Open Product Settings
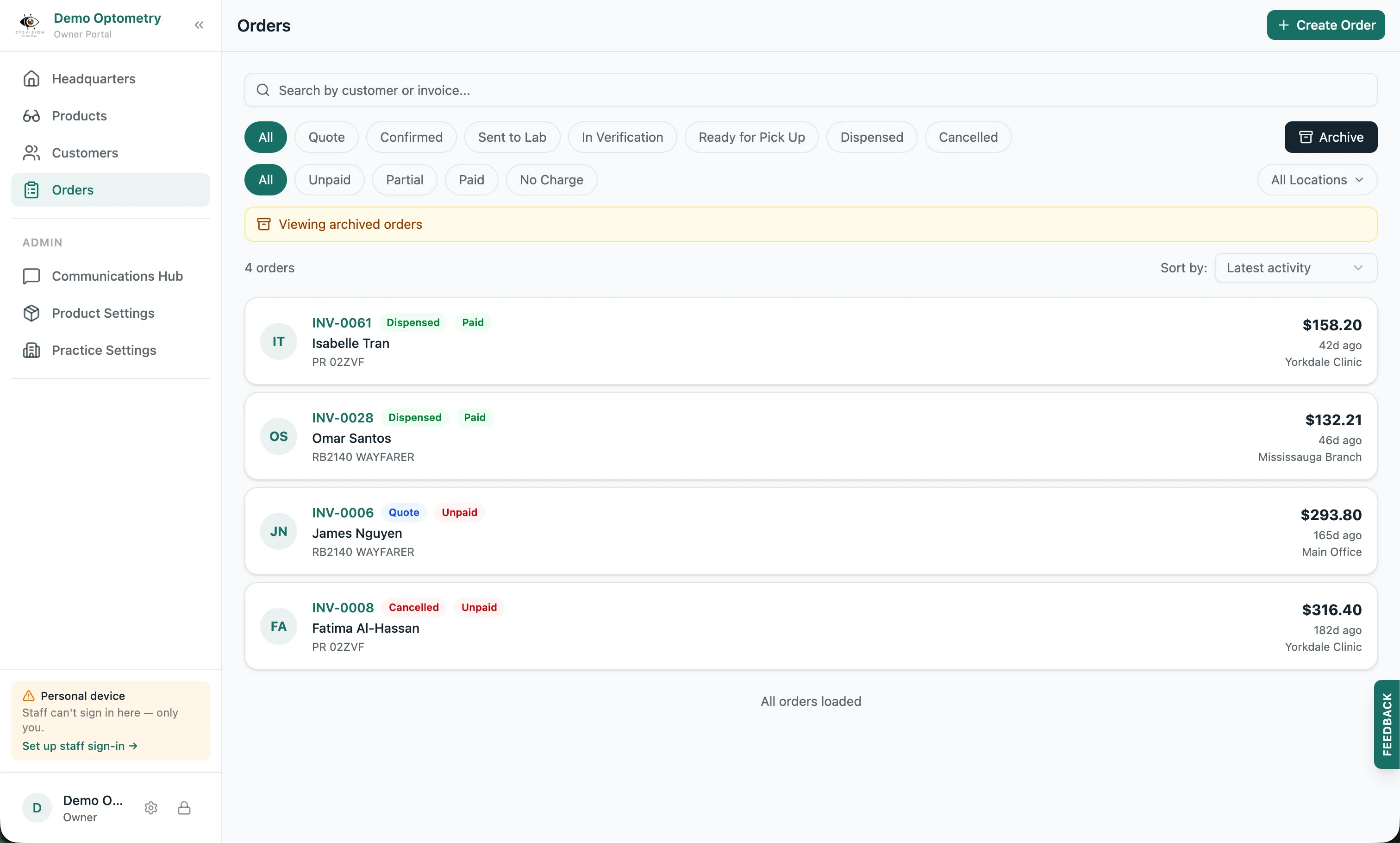 click(x=111, y=313)
